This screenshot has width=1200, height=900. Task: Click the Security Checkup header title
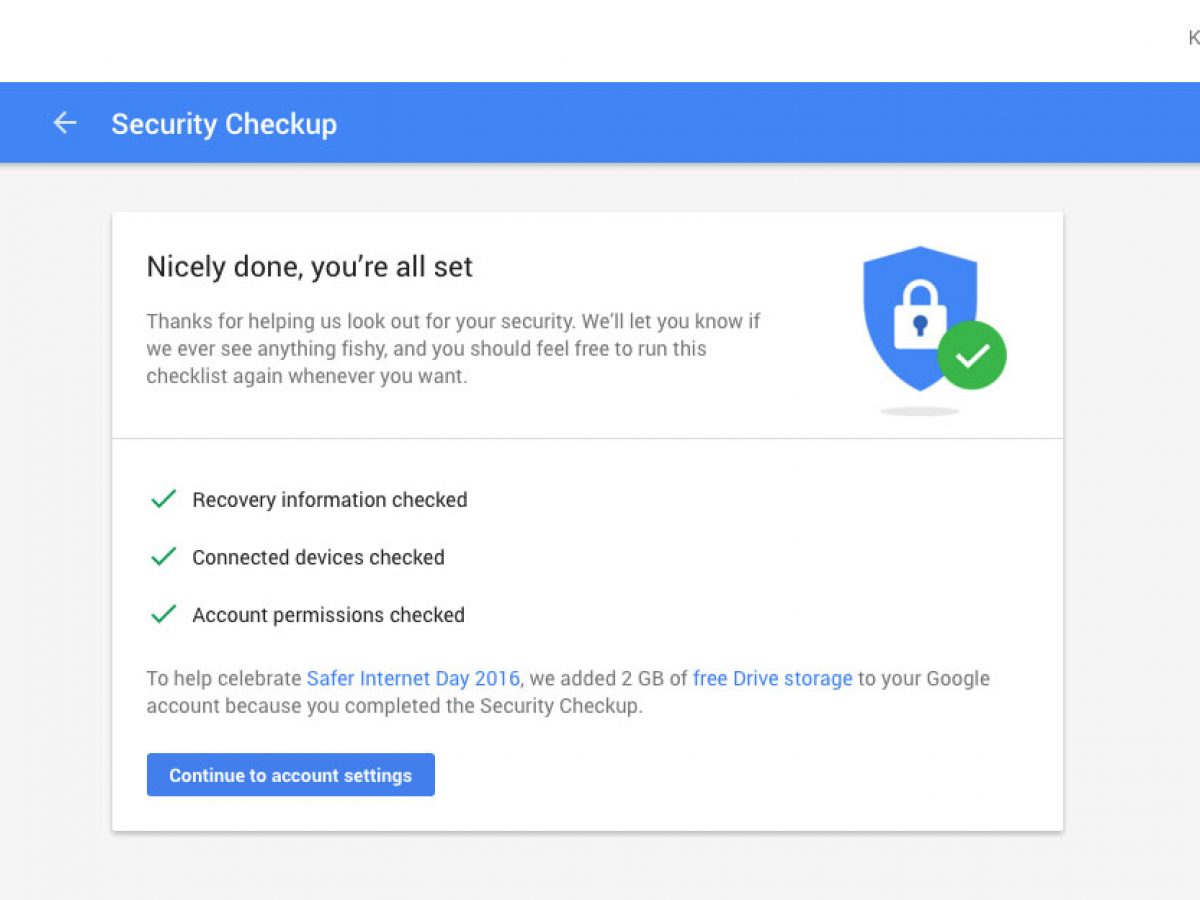pyautogui.click(x=224, y=124)
